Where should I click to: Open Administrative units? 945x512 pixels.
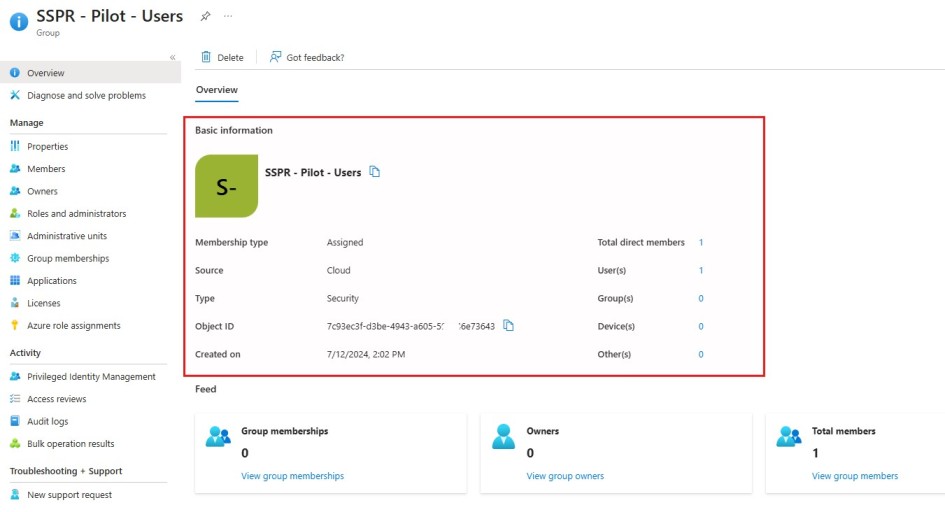point(67,236)
